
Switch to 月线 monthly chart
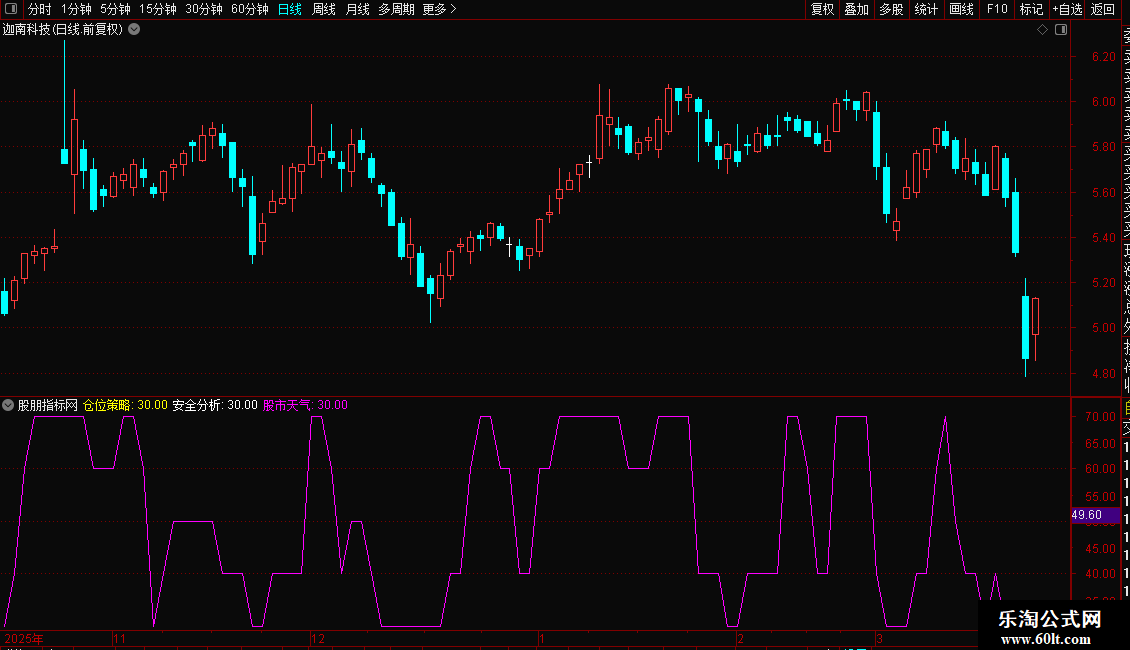(x=357, y=9)
